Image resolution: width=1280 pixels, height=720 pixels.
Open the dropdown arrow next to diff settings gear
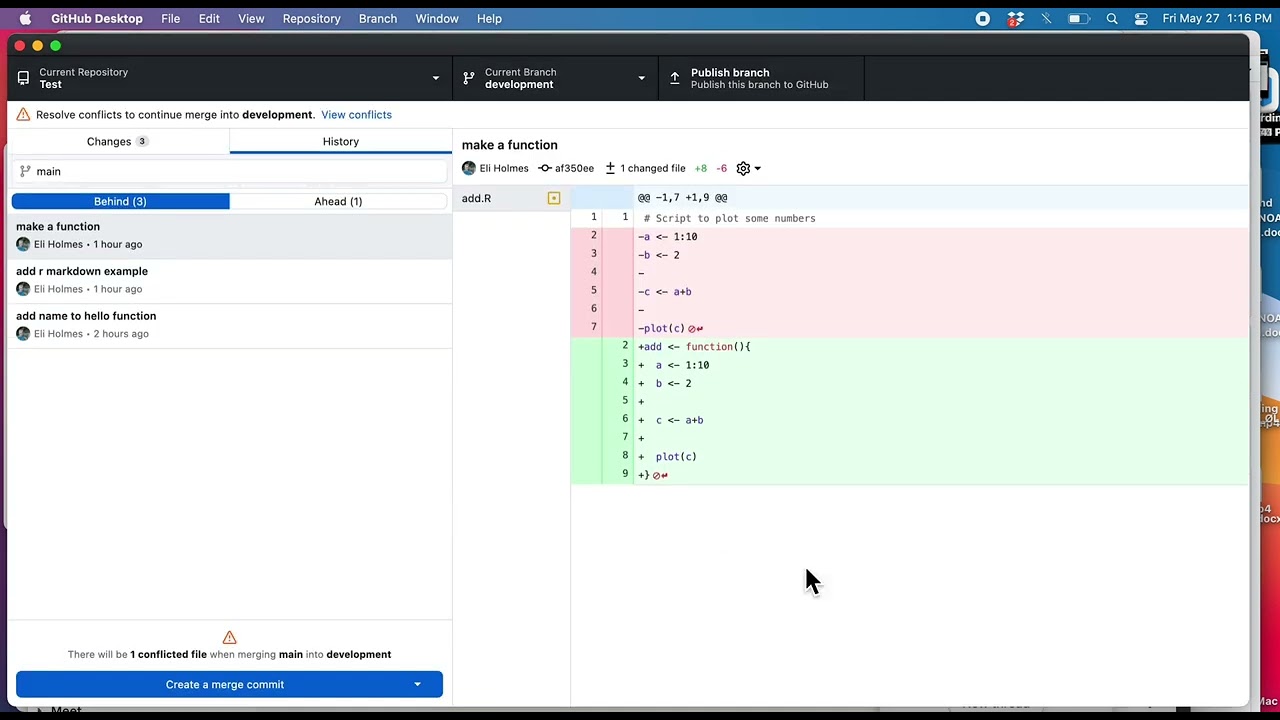pyautogui.click(x=757, y=168)
